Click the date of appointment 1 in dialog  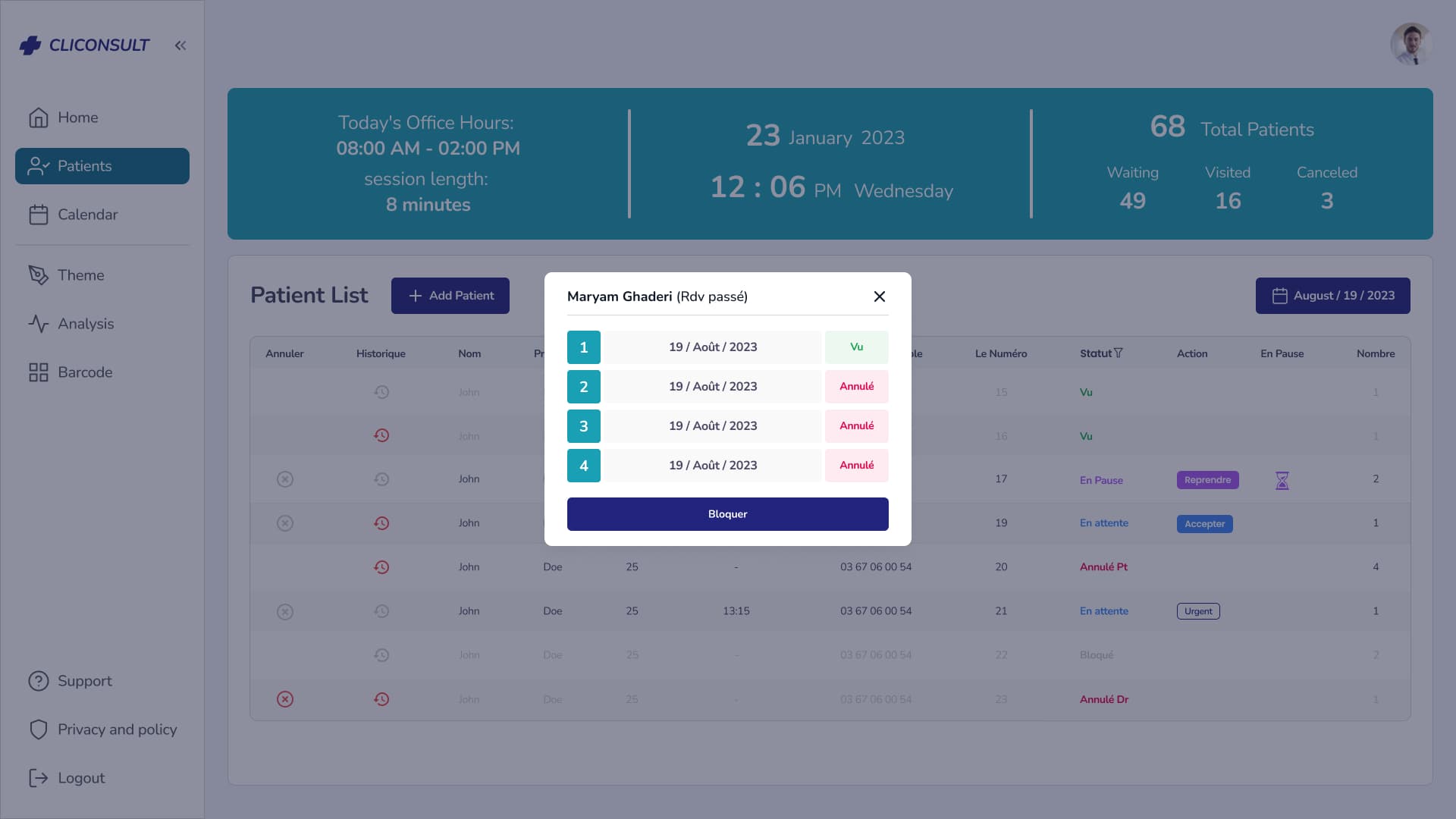coord(713,347)
